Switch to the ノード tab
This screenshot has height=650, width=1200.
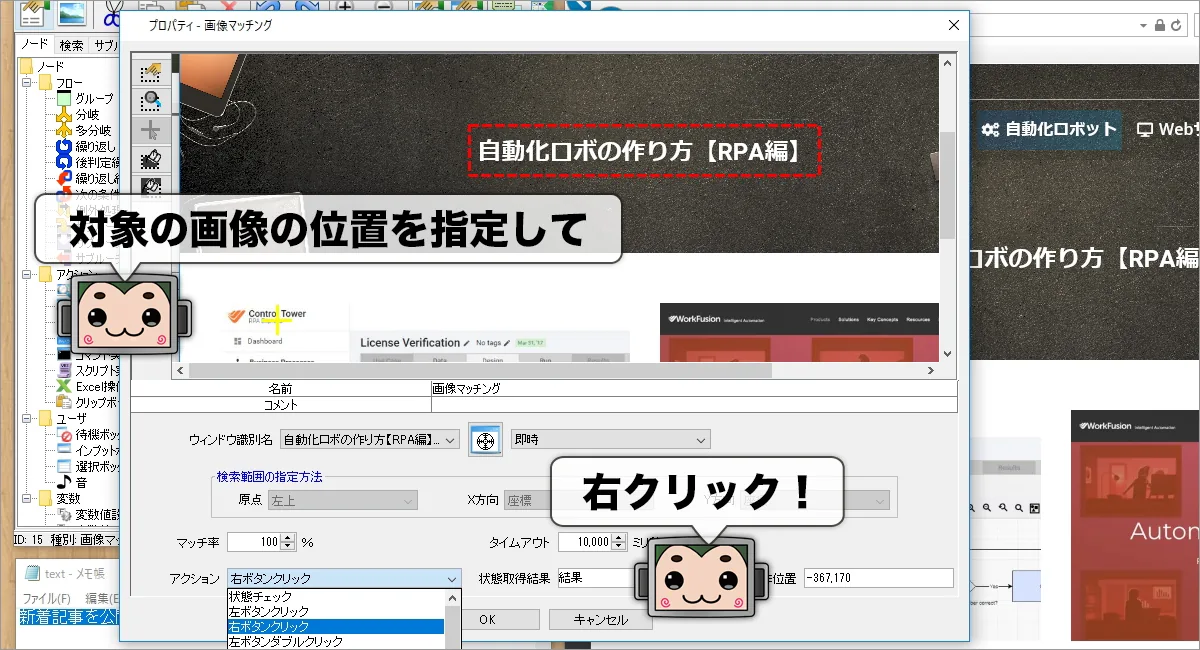tap(35, 44)
